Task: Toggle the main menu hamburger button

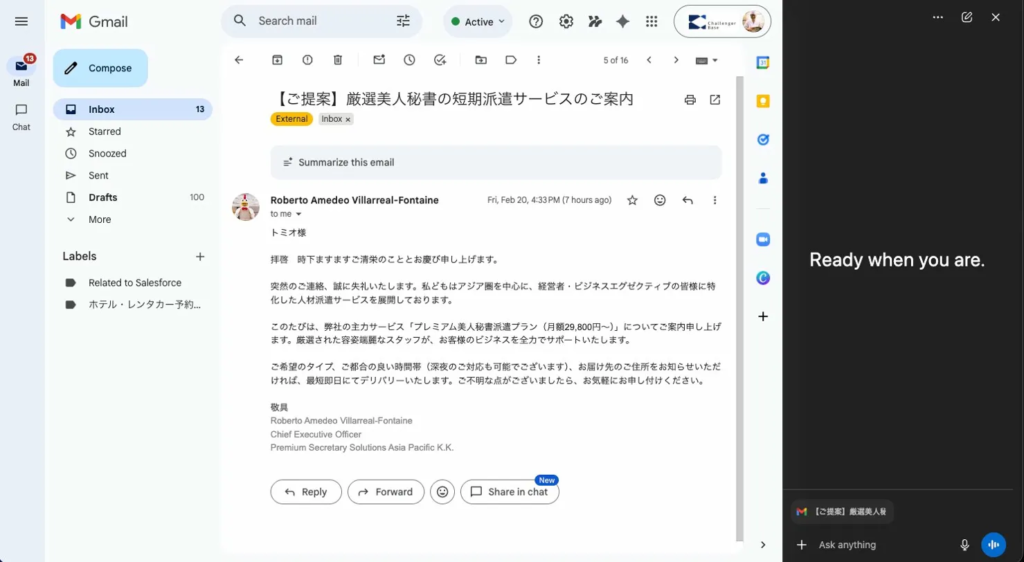Action: [21, 21]
